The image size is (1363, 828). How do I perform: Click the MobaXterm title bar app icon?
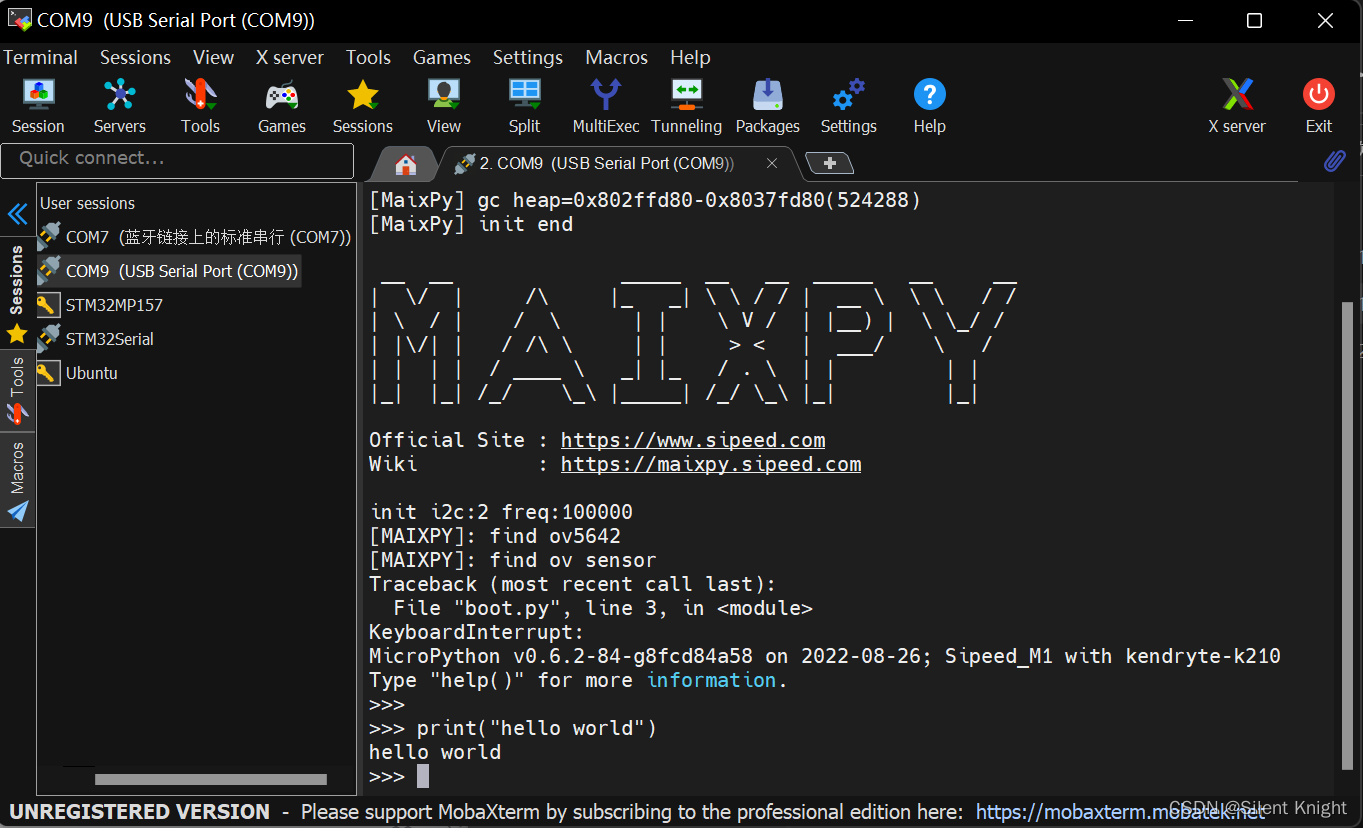(19, 19)
